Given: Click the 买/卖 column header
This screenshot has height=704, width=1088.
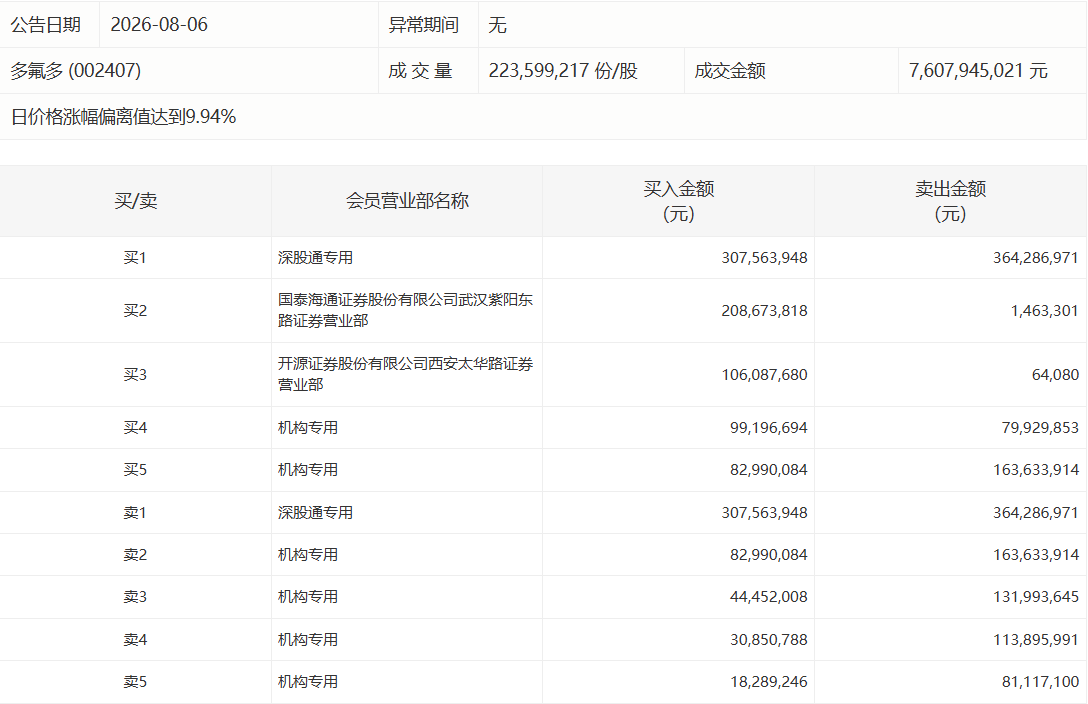Looking at the screenshot, I should (135, 201).
